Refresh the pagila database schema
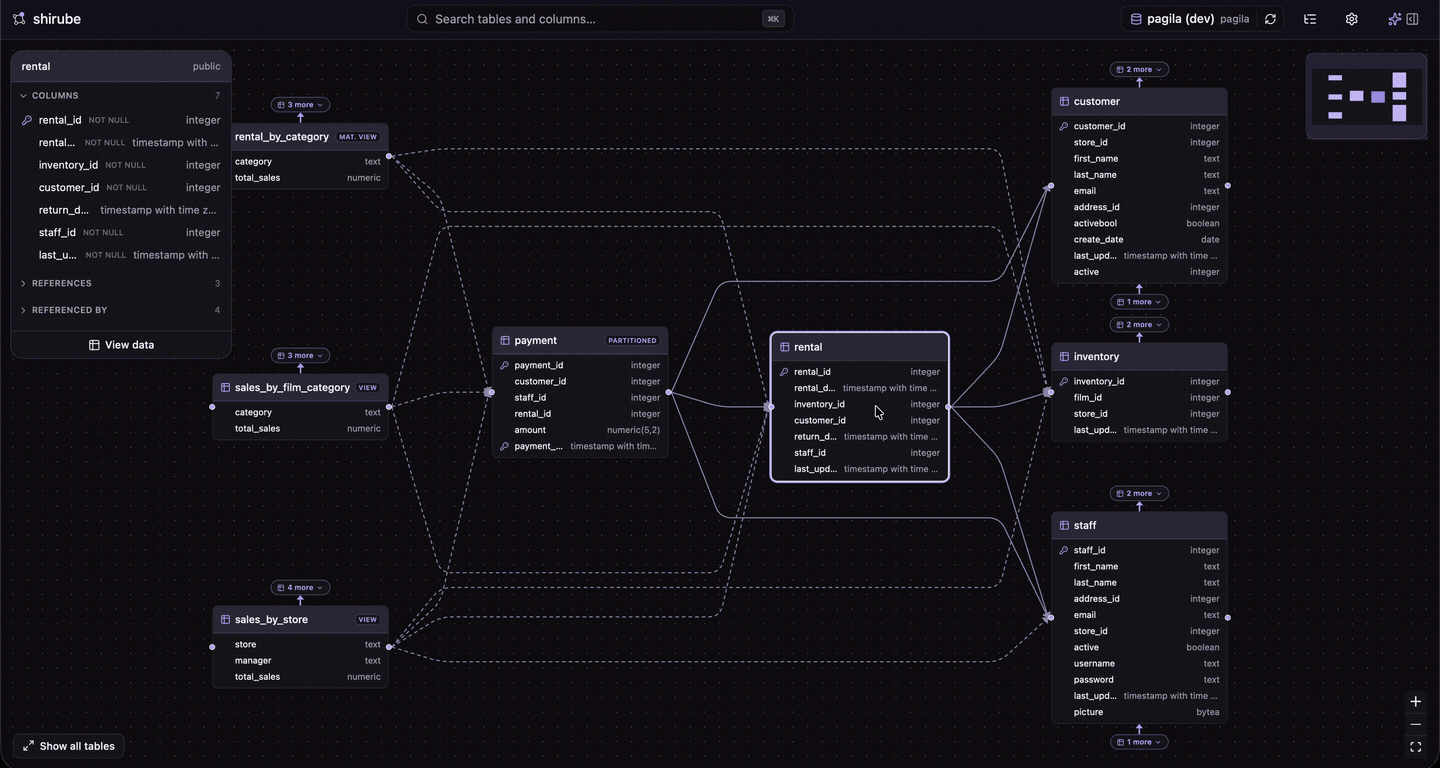The height and width of the screenshot is (768, 1440). point(1270,19)
